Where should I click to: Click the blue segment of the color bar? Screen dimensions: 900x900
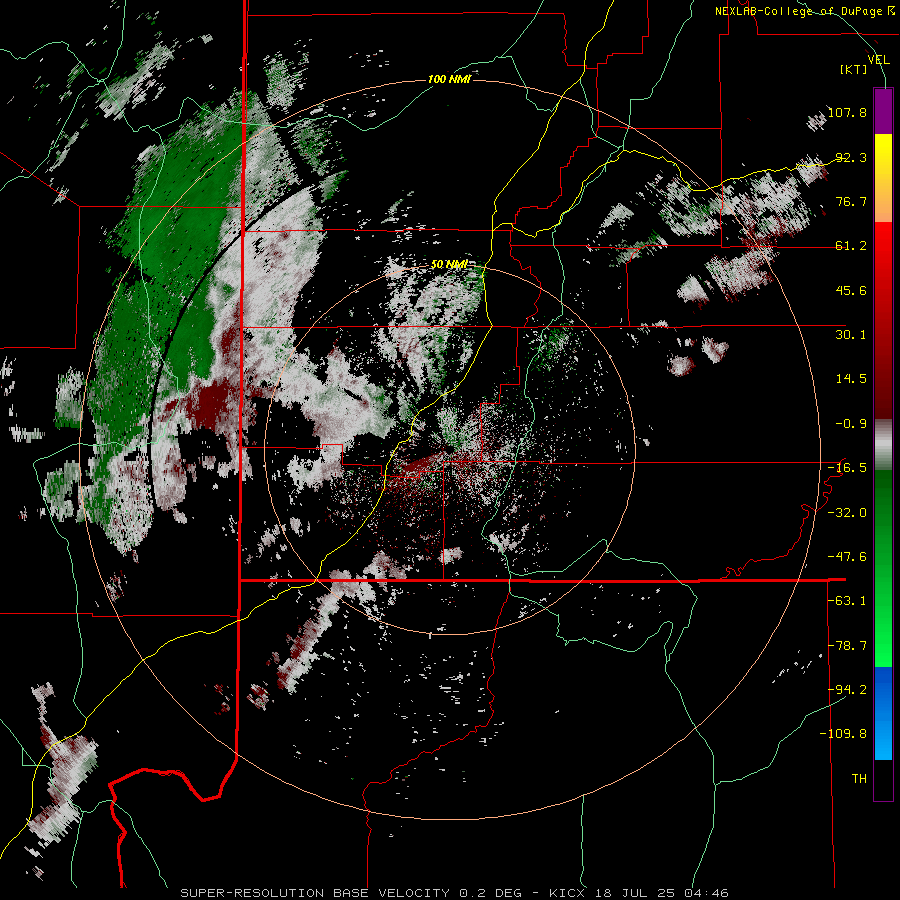(x=883, y=713)
